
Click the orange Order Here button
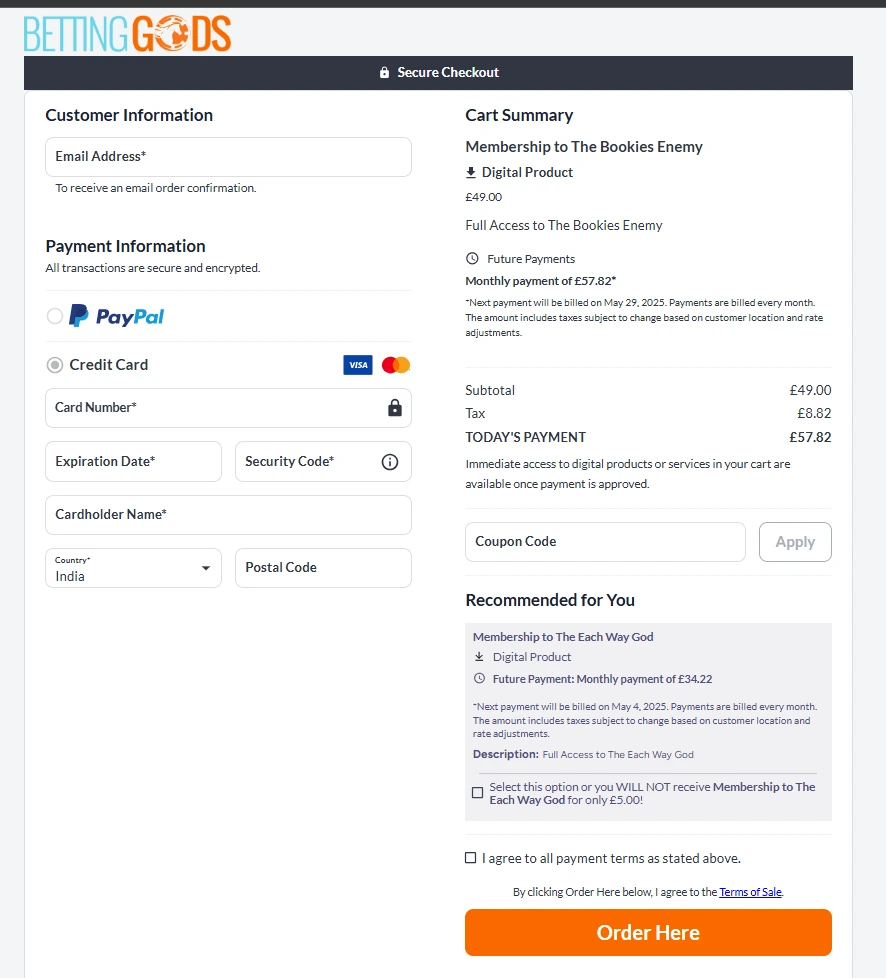click(x=648, y=932)
